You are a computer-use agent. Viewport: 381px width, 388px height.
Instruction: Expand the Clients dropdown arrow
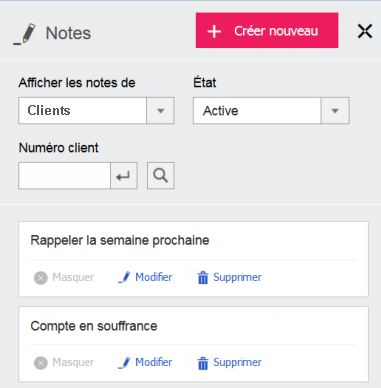point(160,111)
